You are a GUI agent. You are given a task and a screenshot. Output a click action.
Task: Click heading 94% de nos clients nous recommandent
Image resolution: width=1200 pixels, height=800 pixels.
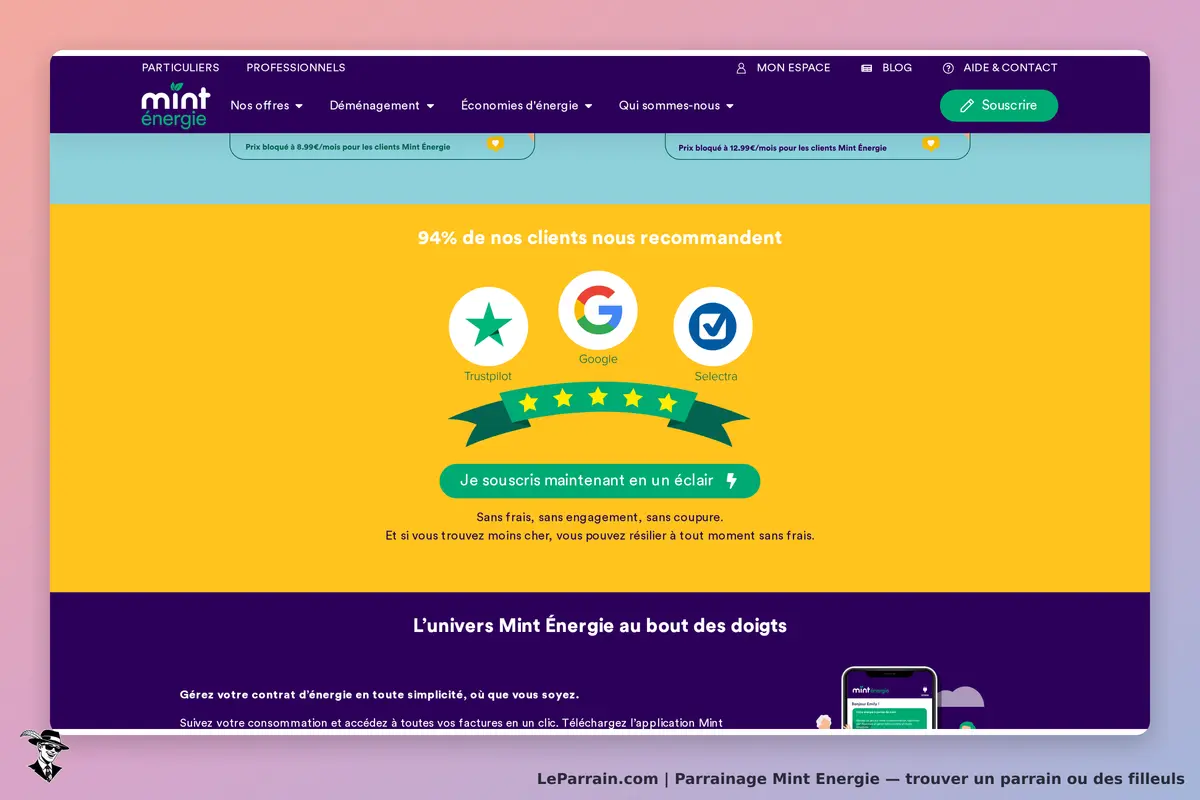pyautogui.click(x=600, y=238)
